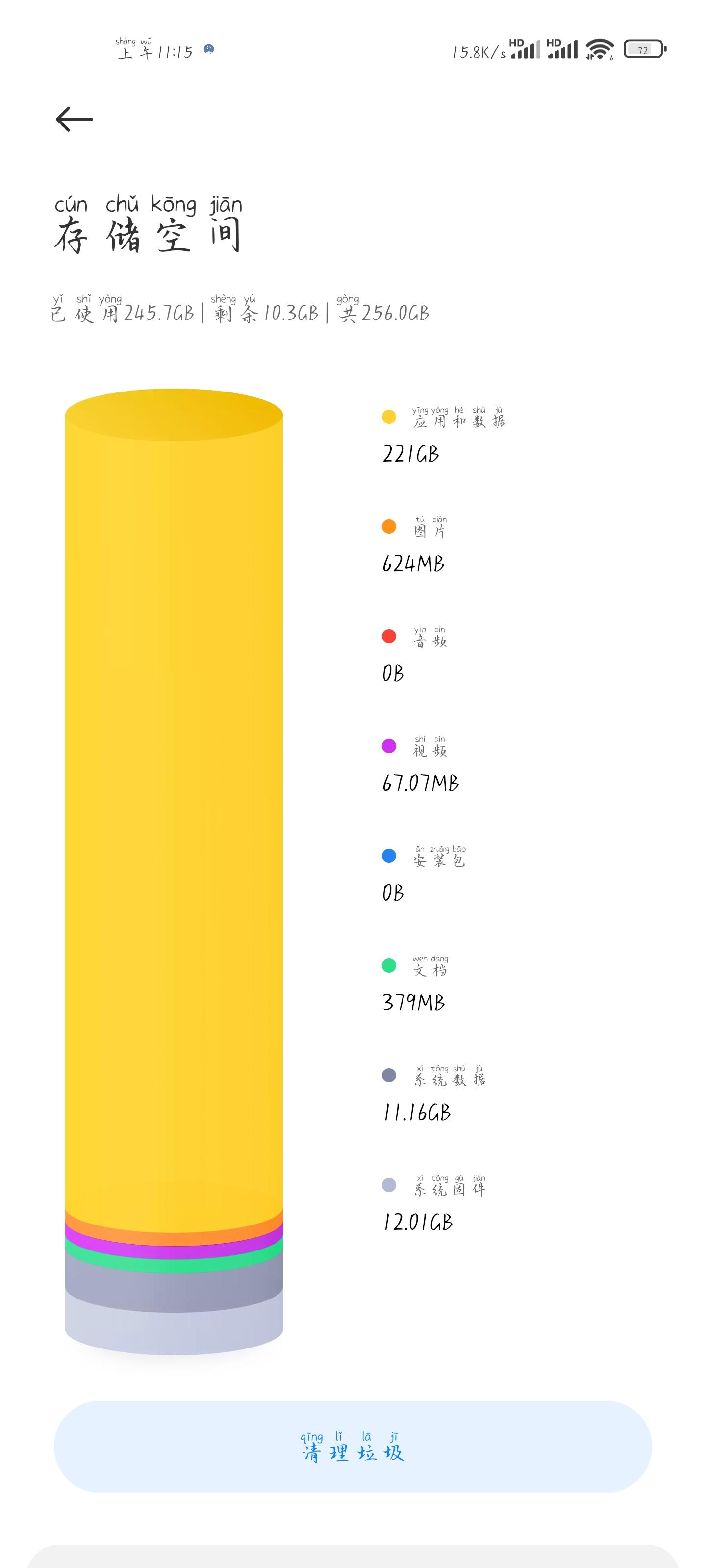Click the green dot for 文档

389,965
